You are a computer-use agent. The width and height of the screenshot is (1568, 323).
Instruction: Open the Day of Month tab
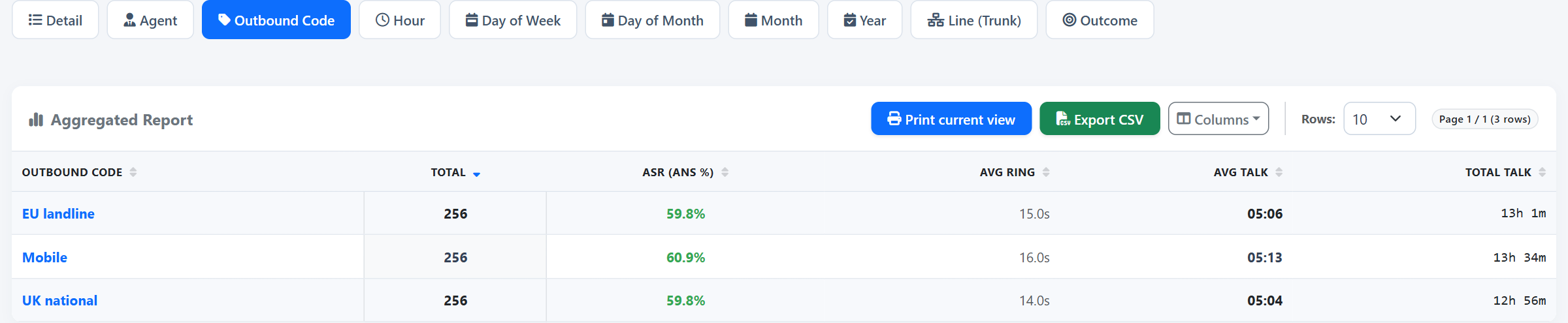point(653,20)
